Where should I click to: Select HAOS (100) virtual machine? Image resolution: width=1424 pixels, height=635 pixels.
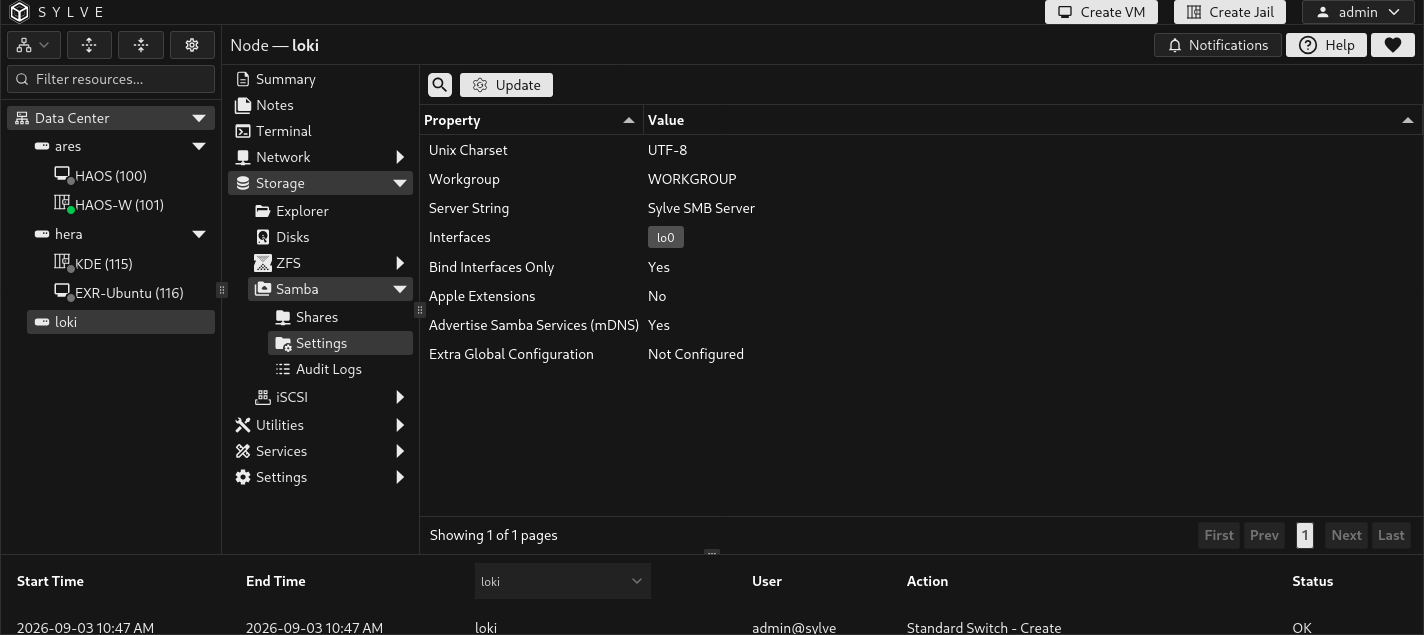pos(111,176)
